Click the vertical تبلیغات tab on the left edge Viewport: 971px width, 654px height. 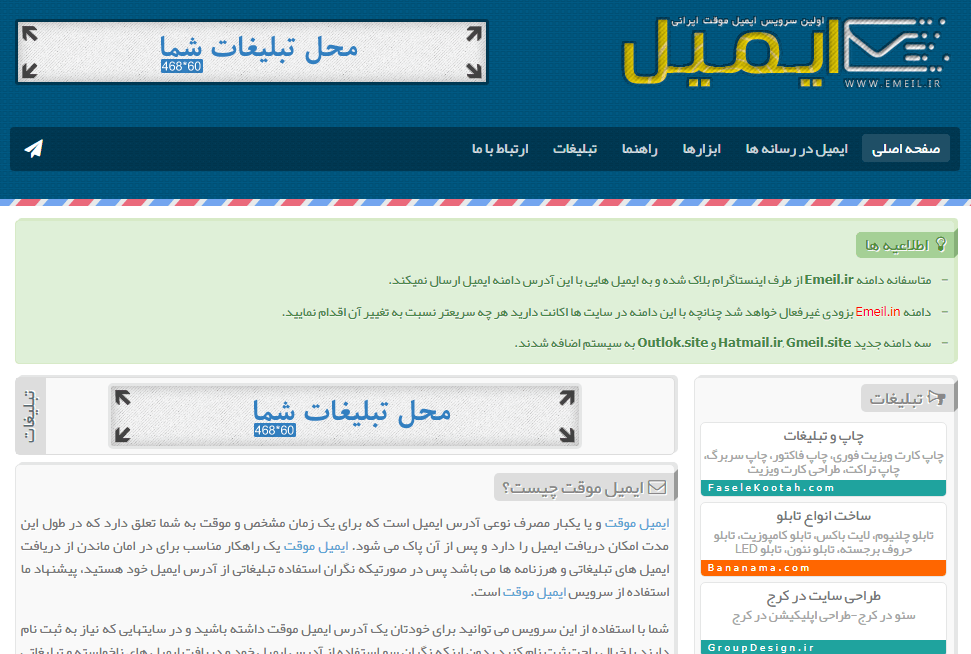[28, 416]
